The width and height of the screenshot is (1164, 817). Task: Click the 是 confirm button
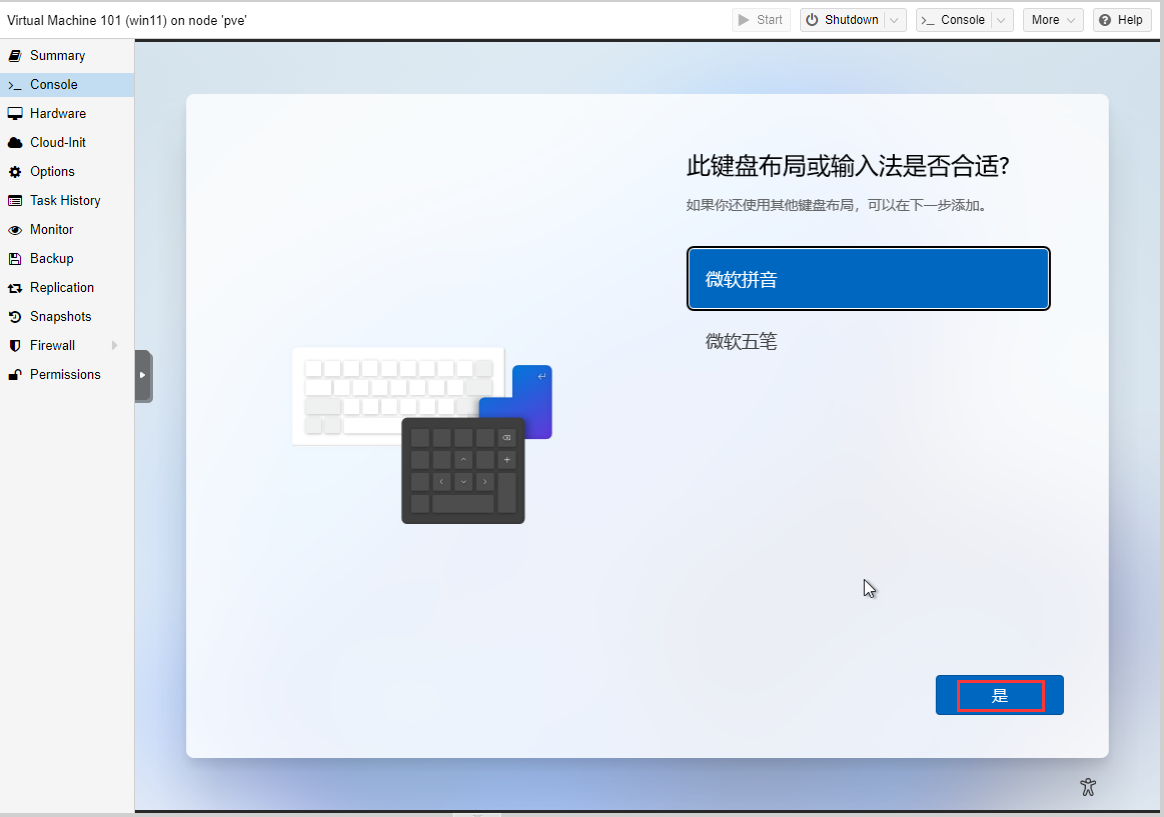(999, 695)
